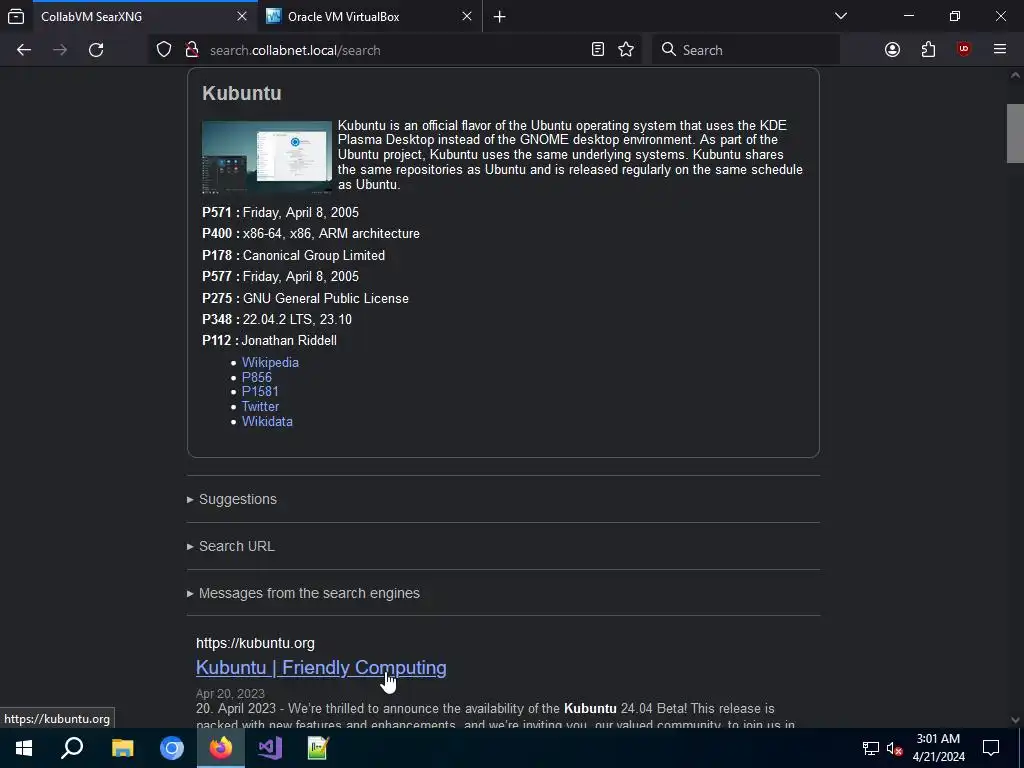The height and width of the screenshot is (768, 1024).
Task: Click the forward navigation arrow
Action: point(60,50)
